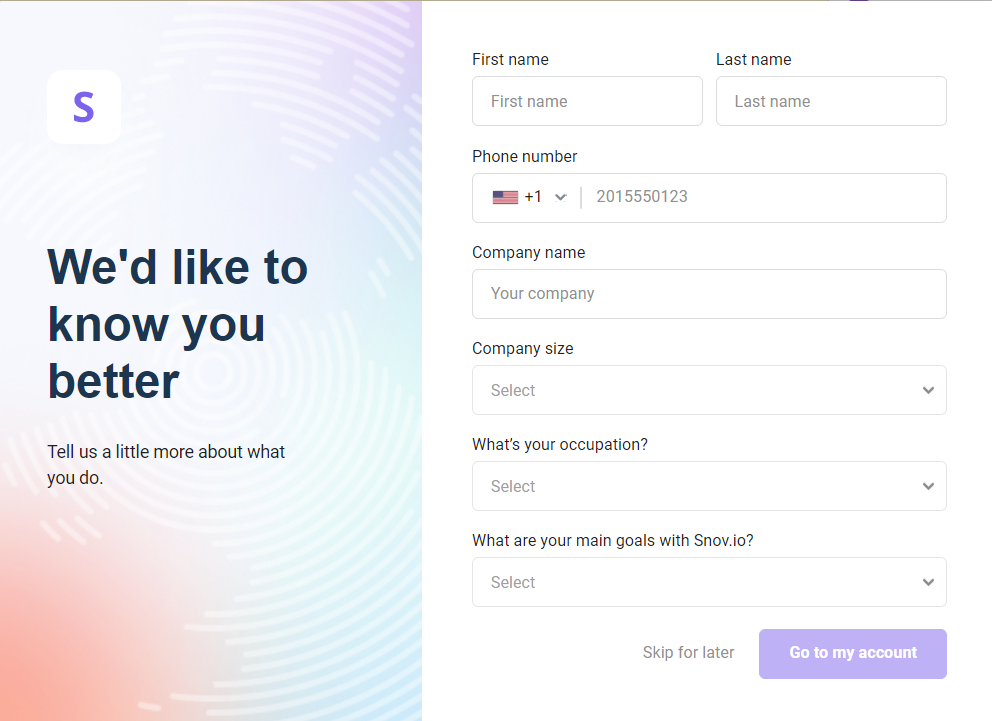Click the Phone number label
992x721 pixels.
pyautogui.click(x=524, y=156)
